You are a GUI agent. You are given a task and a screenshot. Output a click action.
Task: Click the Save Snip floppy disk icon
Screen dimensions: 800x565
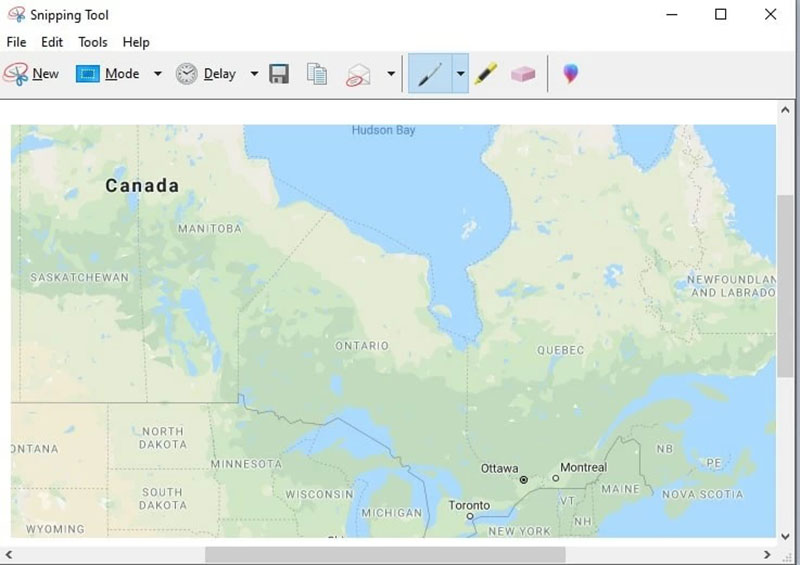(x=279, y=74)
